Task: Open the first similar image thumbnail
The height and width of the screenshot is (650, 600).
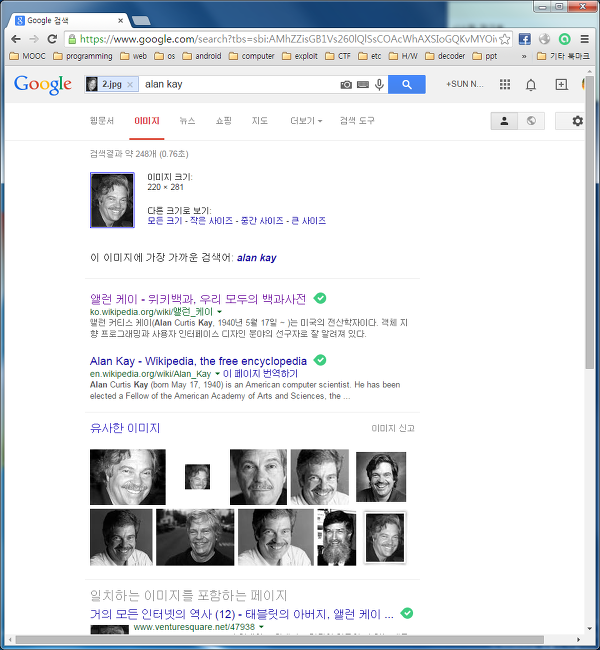Action: pos(128,477)
